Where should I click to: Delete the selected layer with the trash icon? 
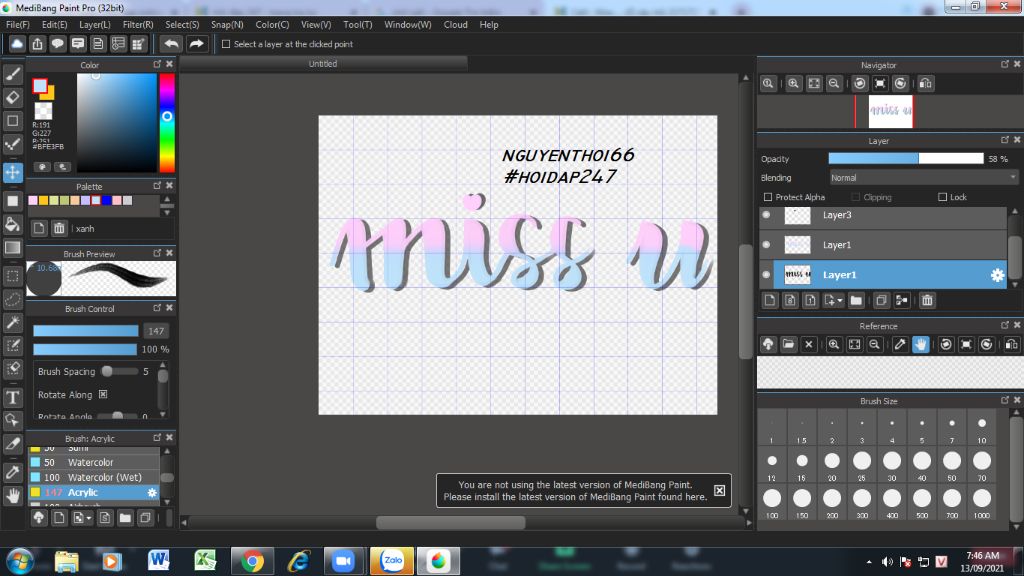927,300
